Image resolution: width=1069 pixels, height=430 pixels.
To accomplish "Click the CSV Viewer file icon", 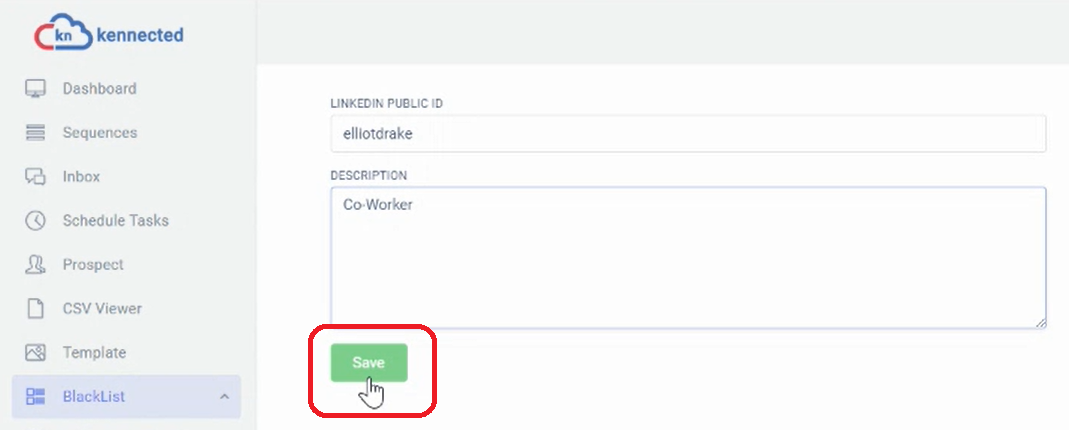I will (35, 308).
